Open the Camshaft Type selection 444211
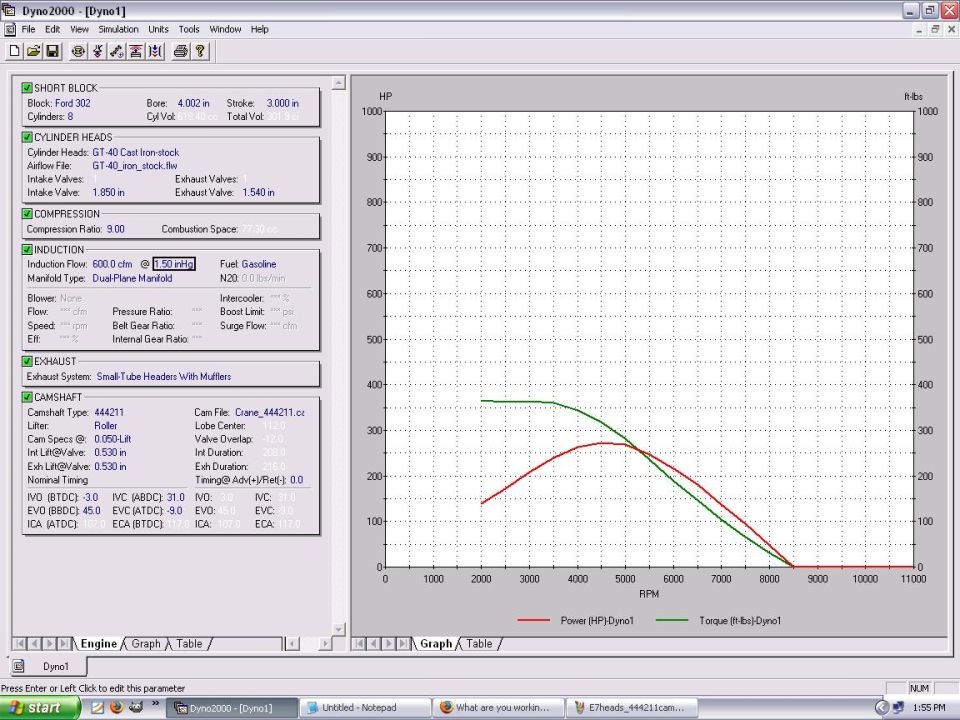The image size is (960, 720). (109, 412)
